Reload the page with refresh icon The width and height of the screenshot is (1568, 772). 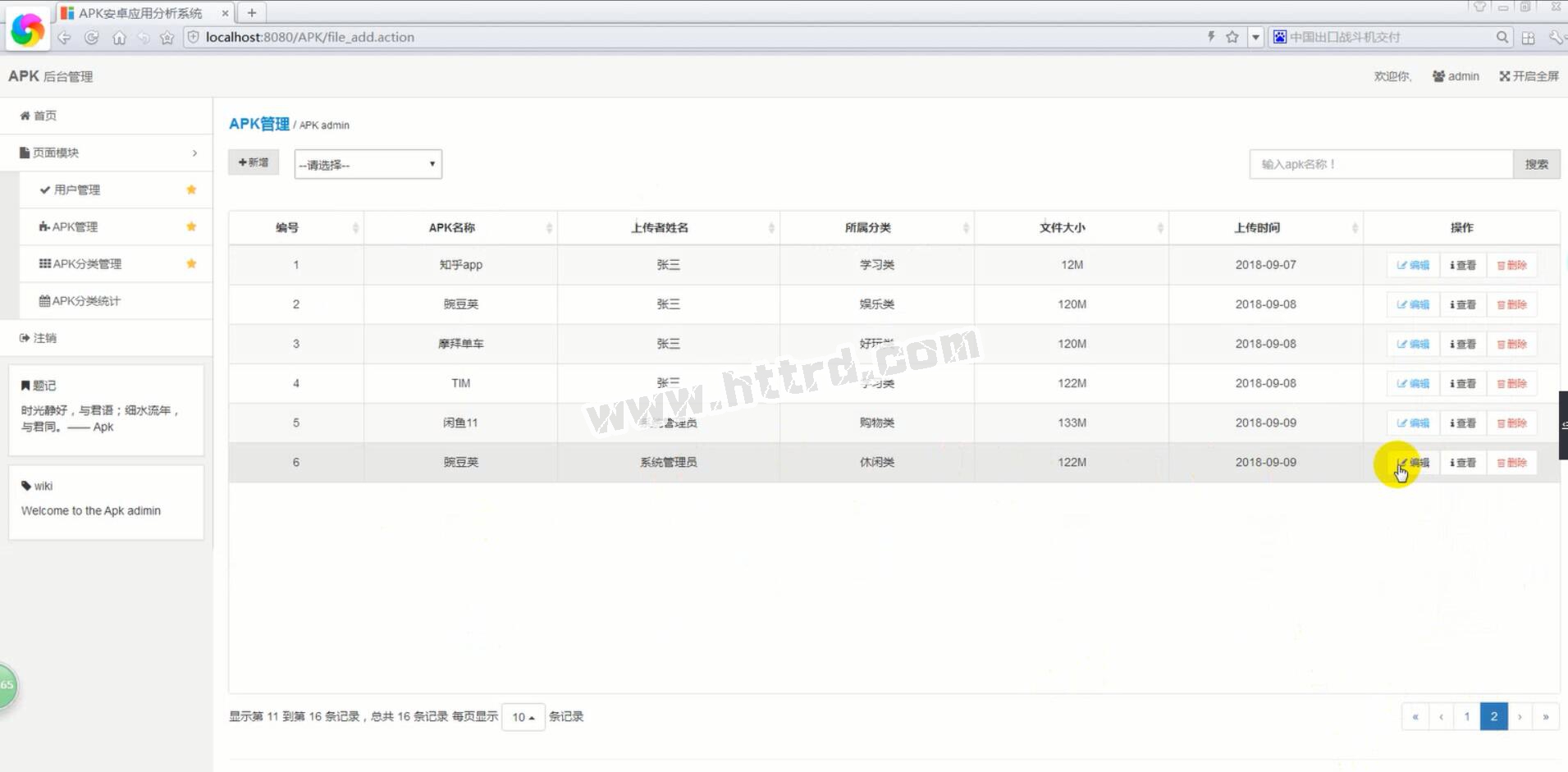[x=92, y=38]
